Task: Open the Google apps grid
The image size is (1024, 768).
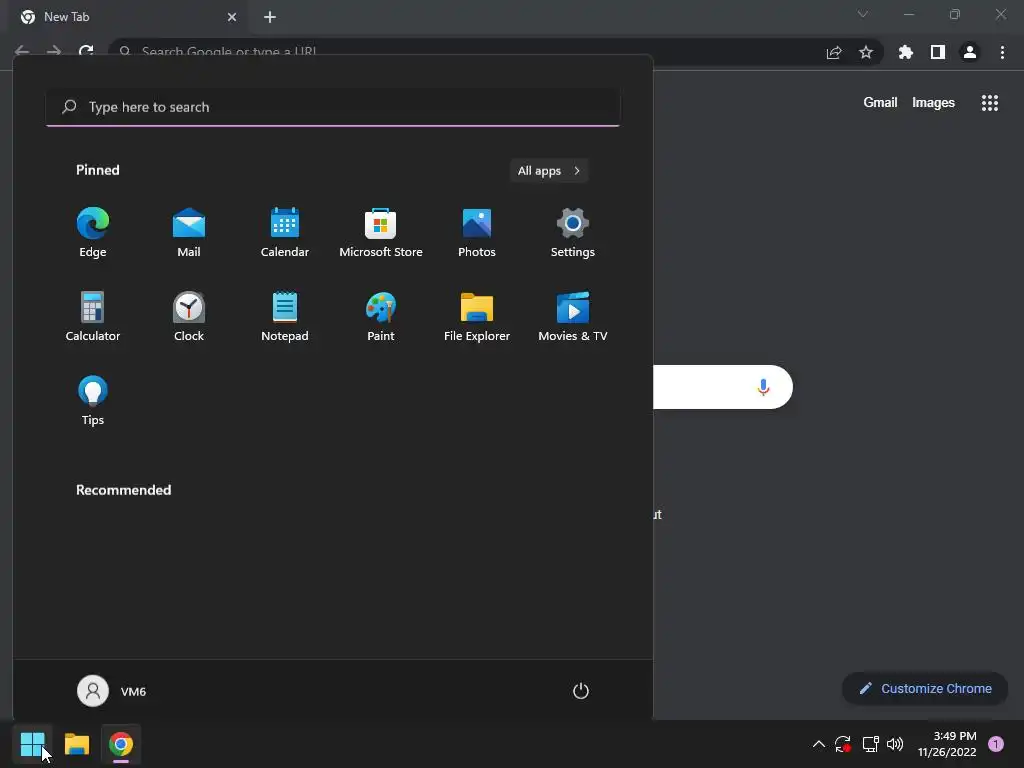Action: (x=989, y=103)
